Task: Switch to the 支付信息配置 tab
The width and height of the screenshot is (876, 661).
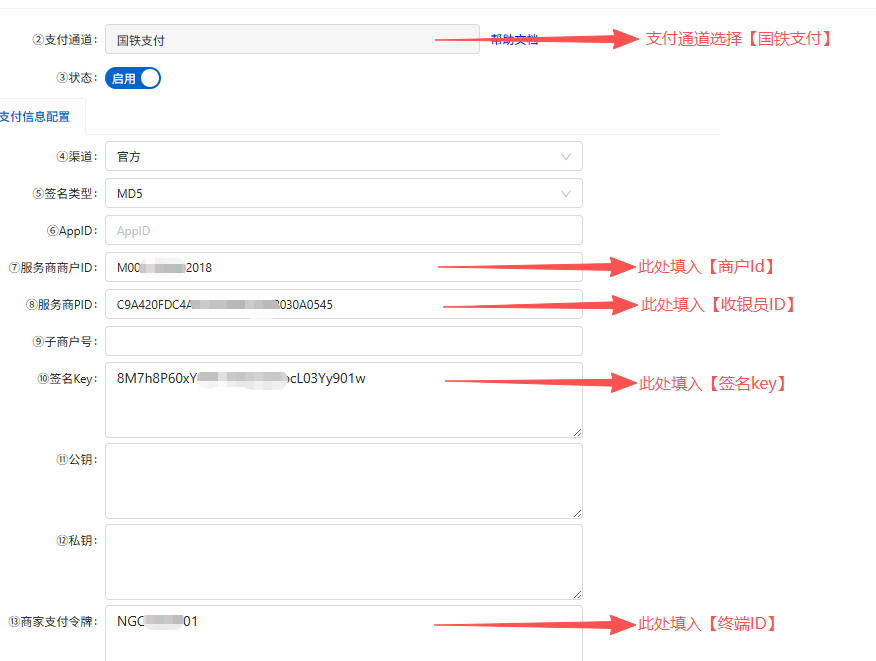Action: coord(36,117)
